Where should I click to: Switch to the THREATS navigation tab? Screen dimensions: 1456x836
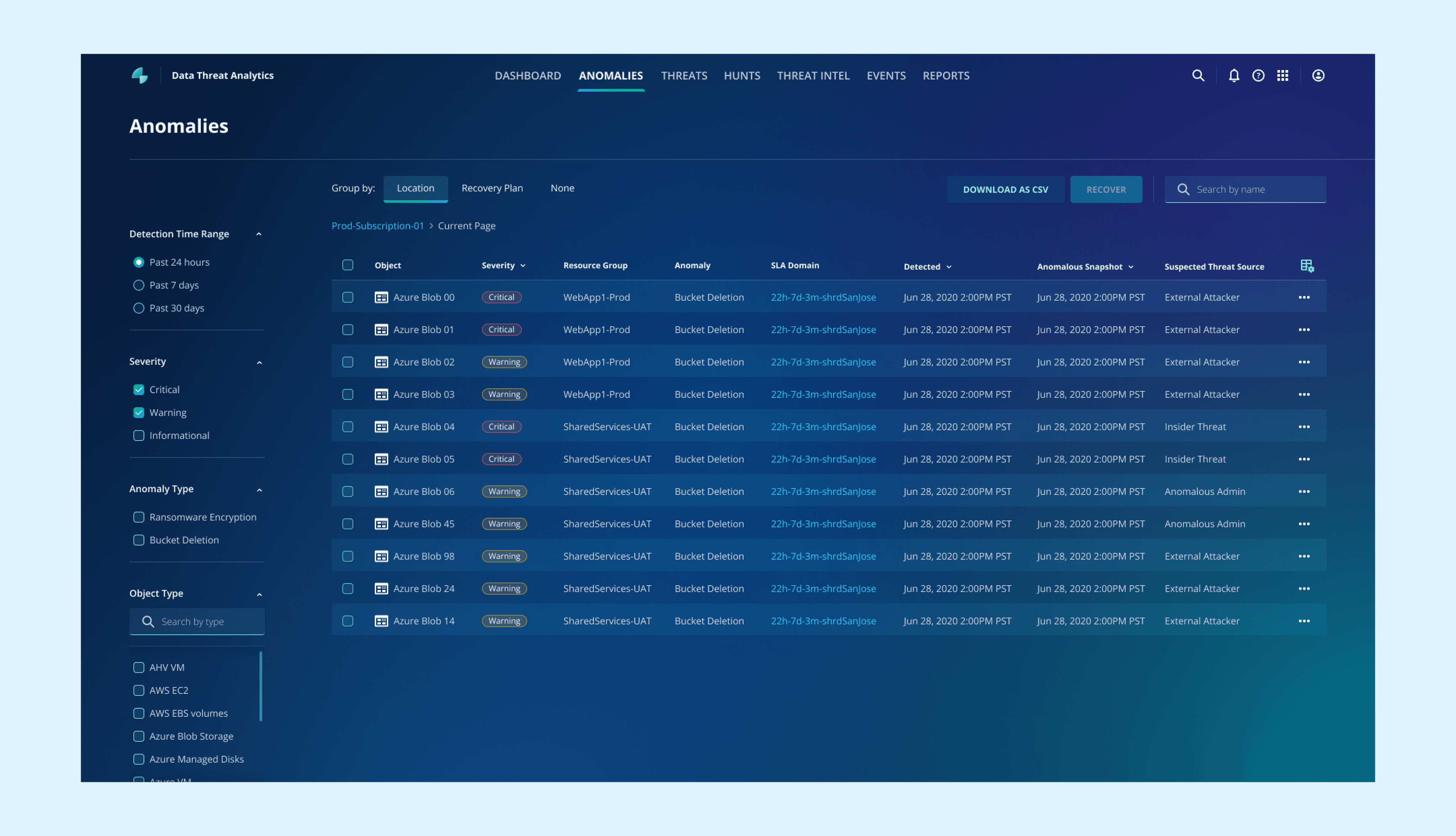tap(684, 75)
